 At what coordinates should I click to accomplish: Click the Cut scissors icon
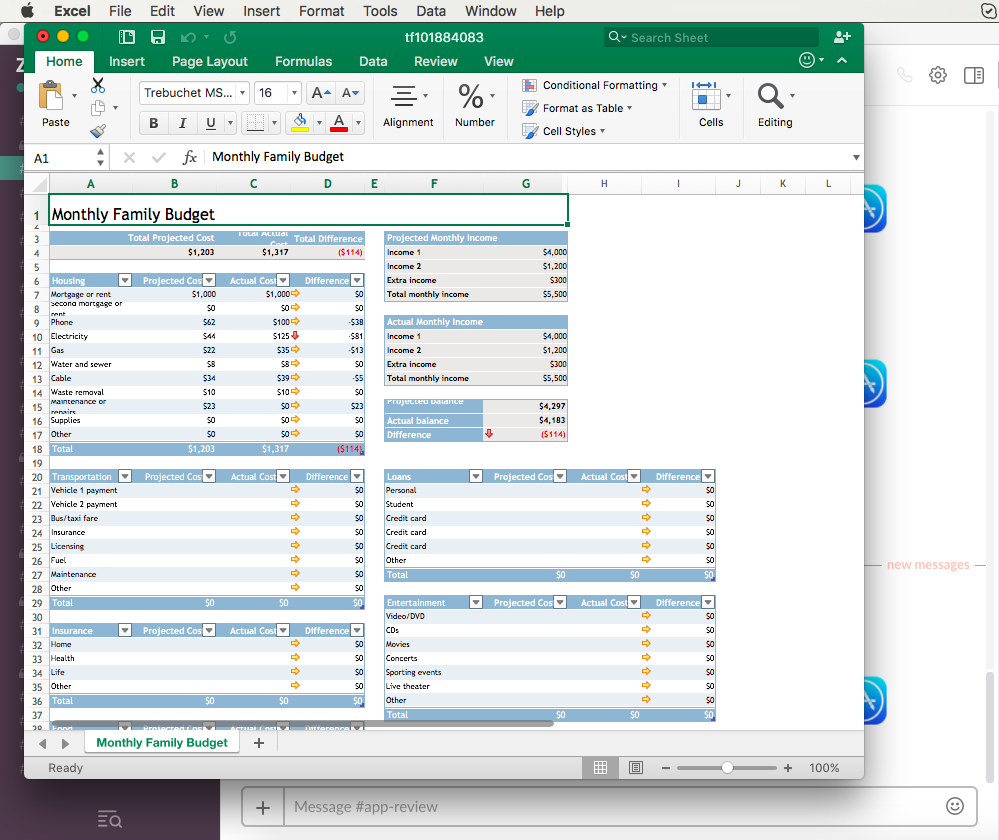[98, 86]
